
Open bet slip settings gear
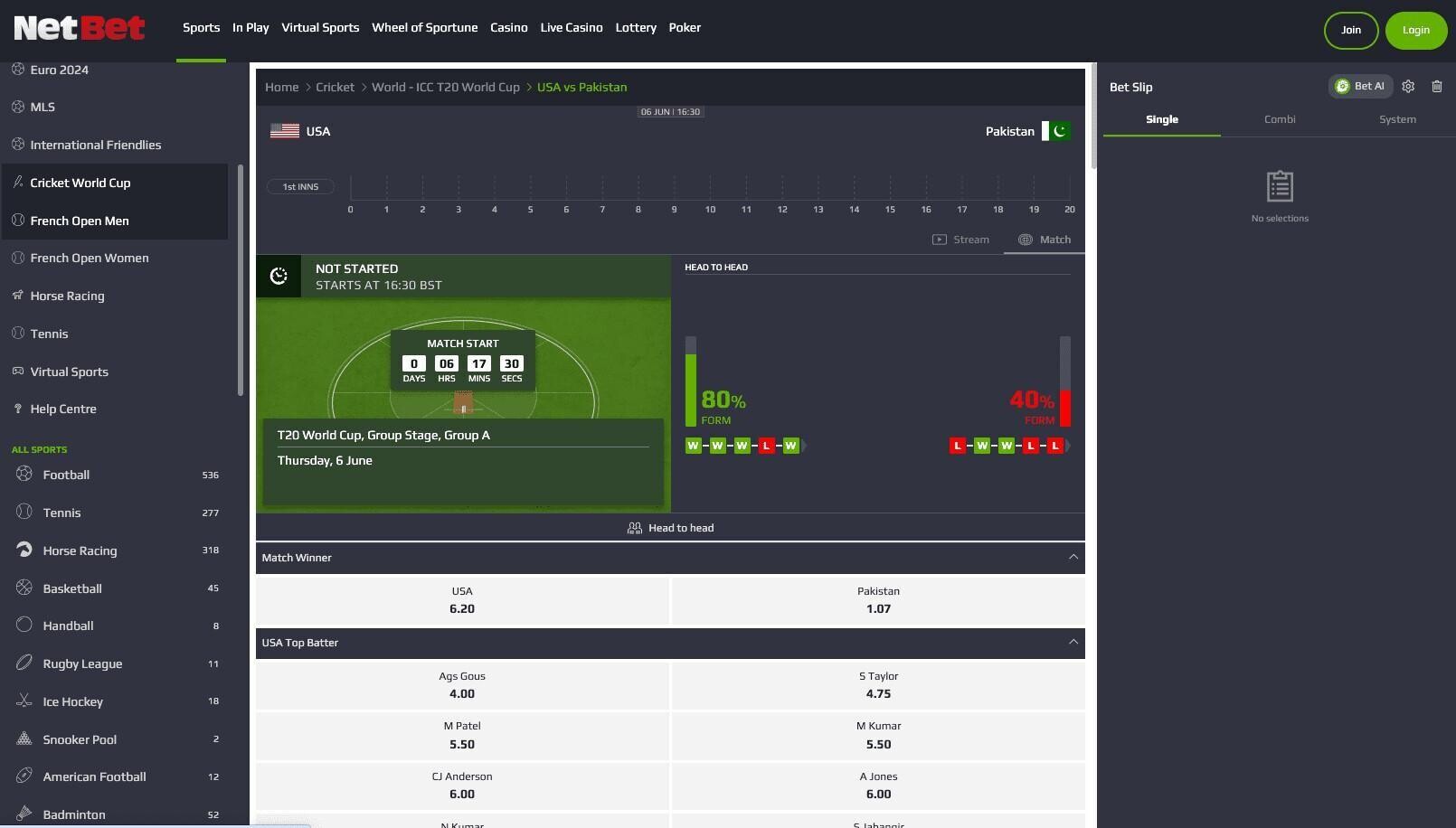tap(1408, 87)
